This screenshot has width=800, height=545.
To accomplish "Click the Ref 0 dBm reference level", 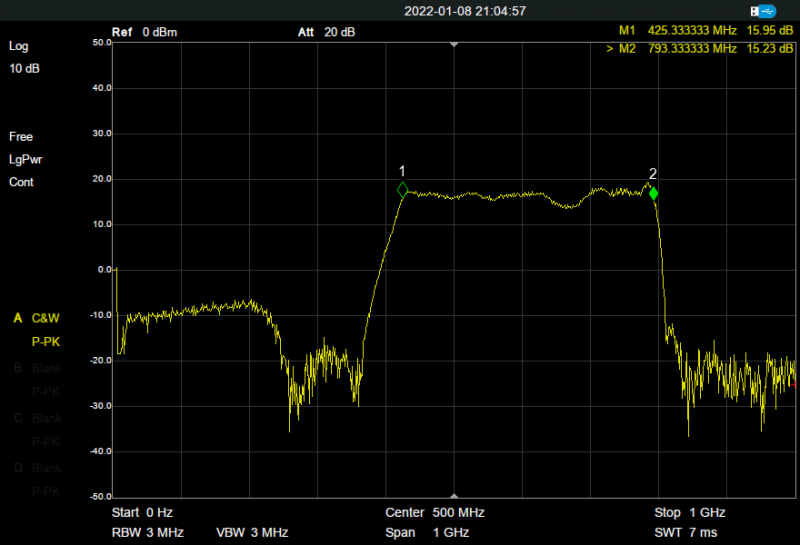I will (x=144, y=32).
